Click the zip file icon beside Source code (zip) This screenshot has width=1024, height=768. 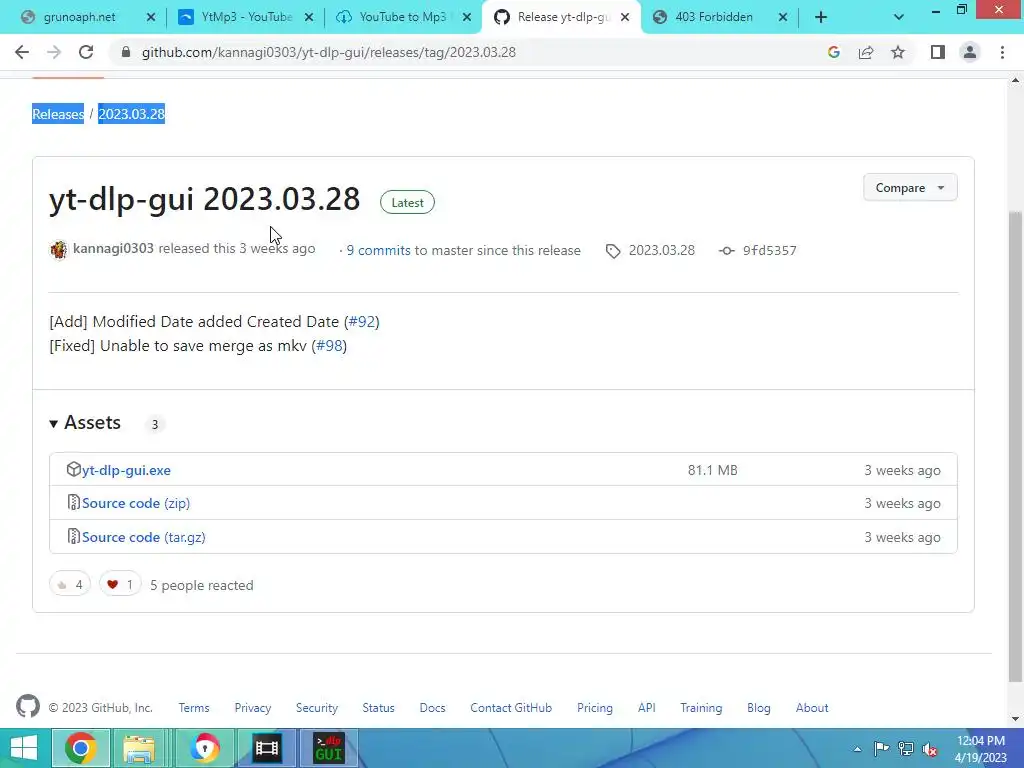[x=73, y=502]
